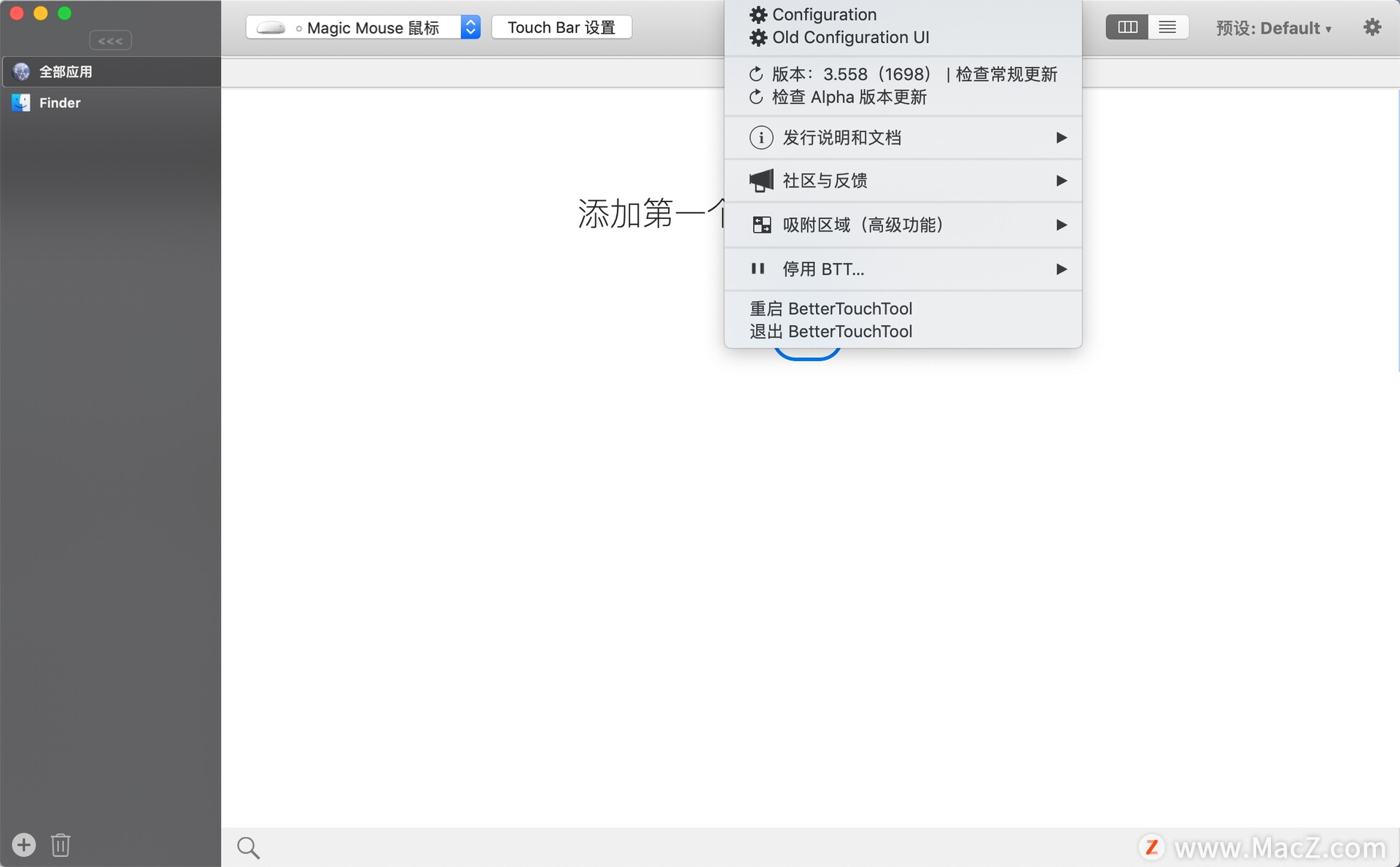This screenshot has height=867, width=1400.
Task: Select the grid layout view icon
Action: (x=1127, y=27)
